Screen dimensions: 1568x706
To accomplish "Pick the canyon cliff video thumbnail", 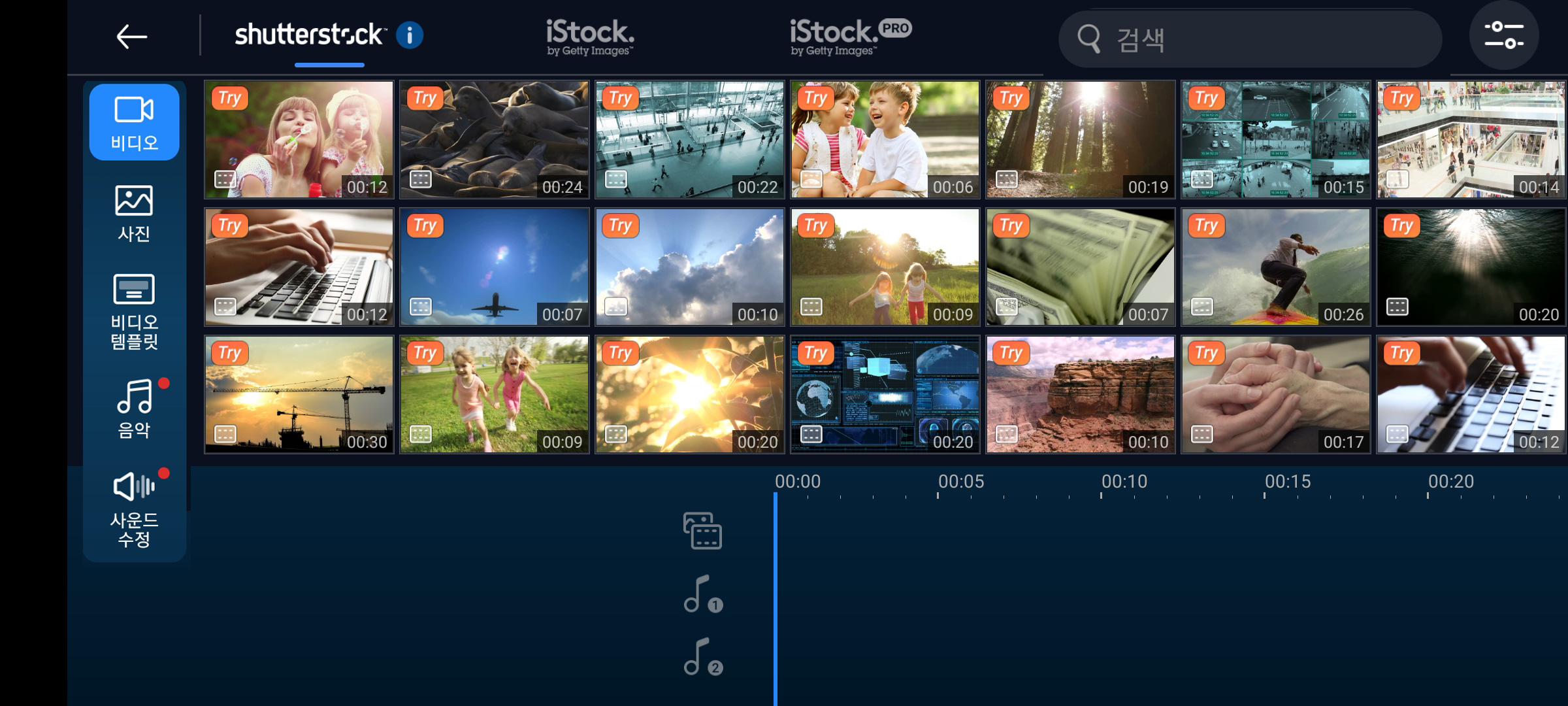I will click(x=1080, y=394).
